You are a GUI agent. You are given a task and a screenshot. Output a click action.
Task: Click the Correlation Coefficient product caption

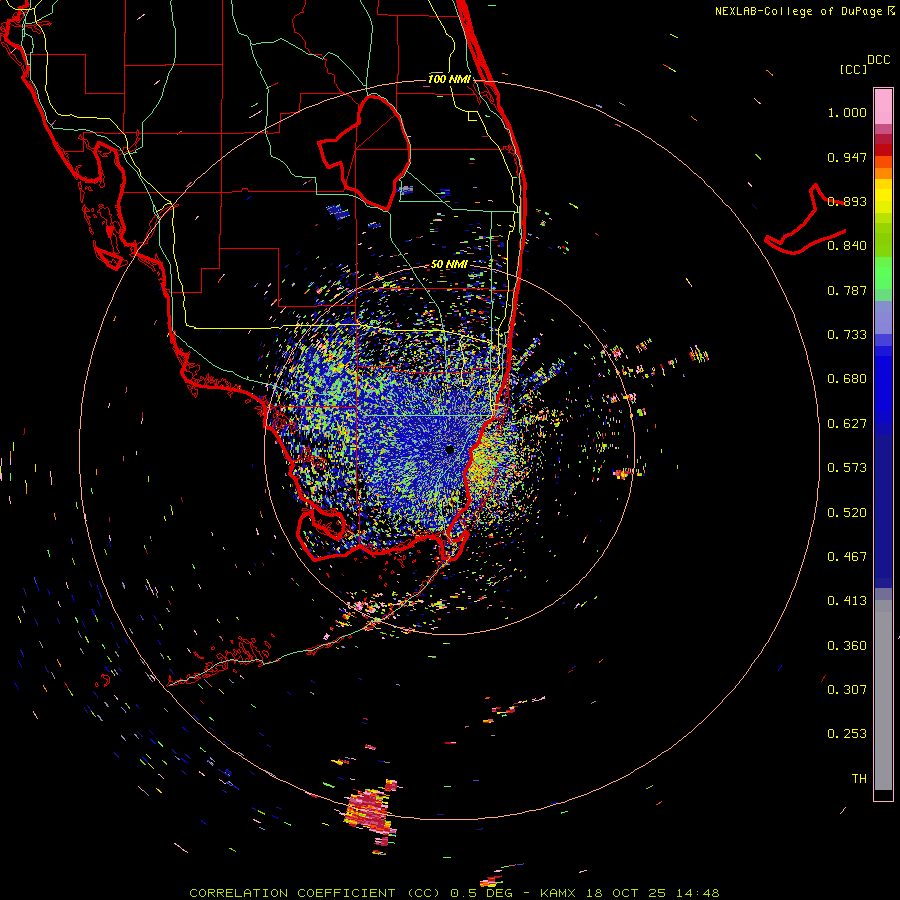(x=454, y=893)
